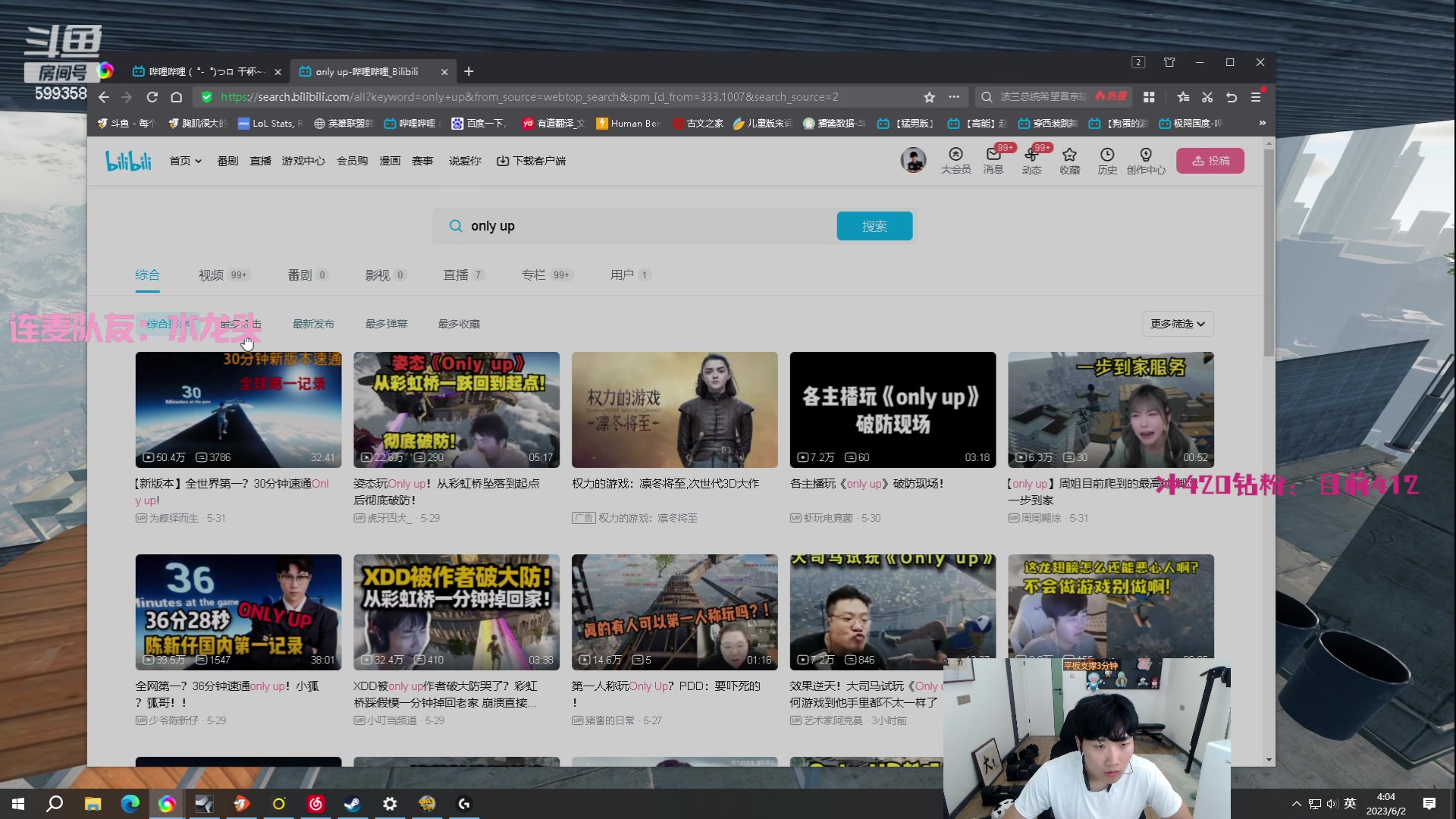The image size is (1456, 819).
Task: Expand the 更多筛选 filter dropdown
Action: [x=1178, y=324]
